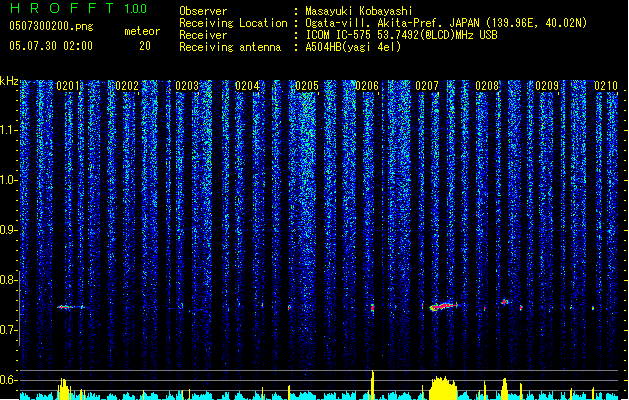Image resolution: width=629 pixels, height=400 pixels.
Task: Click the HROFFT title text
Action: click(62, 8)
